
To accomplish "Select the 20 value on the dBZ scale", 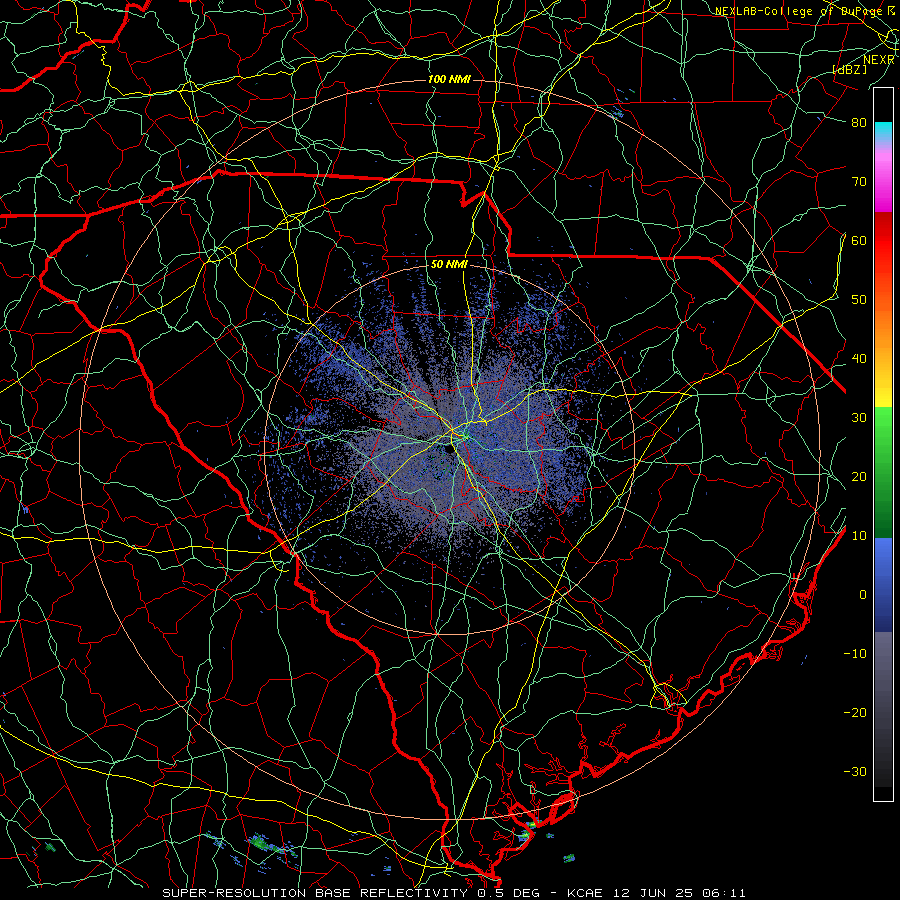I will tap(859, 477).
